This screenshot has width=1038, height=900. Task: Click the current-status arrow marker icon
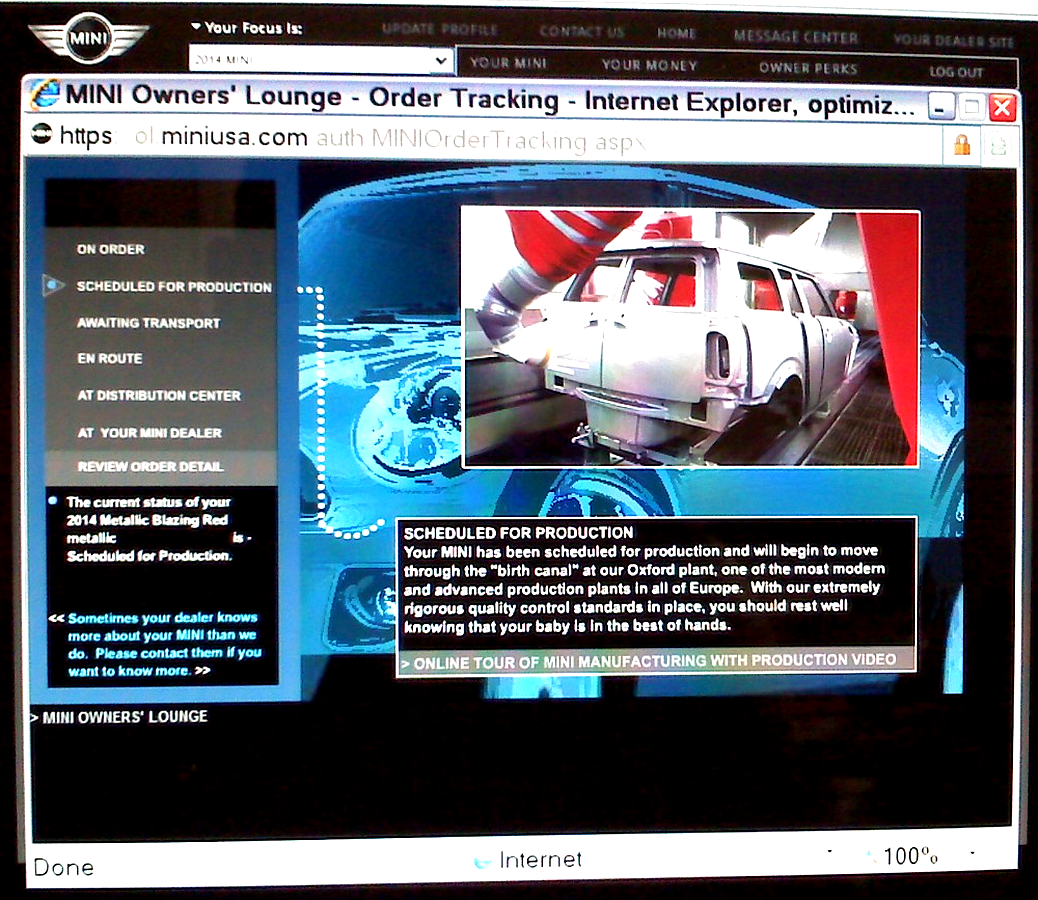(53, 285)
